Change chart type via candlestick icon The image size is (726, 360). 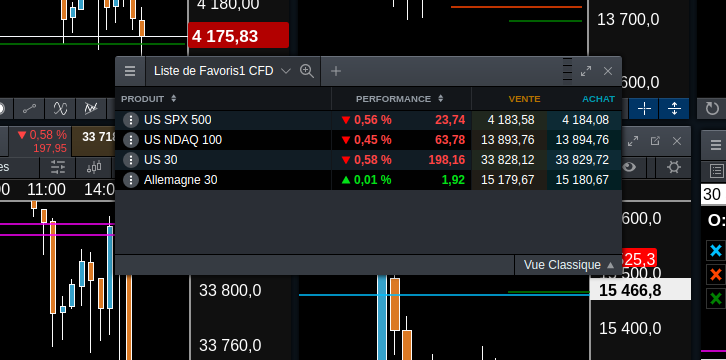point(94,168)
